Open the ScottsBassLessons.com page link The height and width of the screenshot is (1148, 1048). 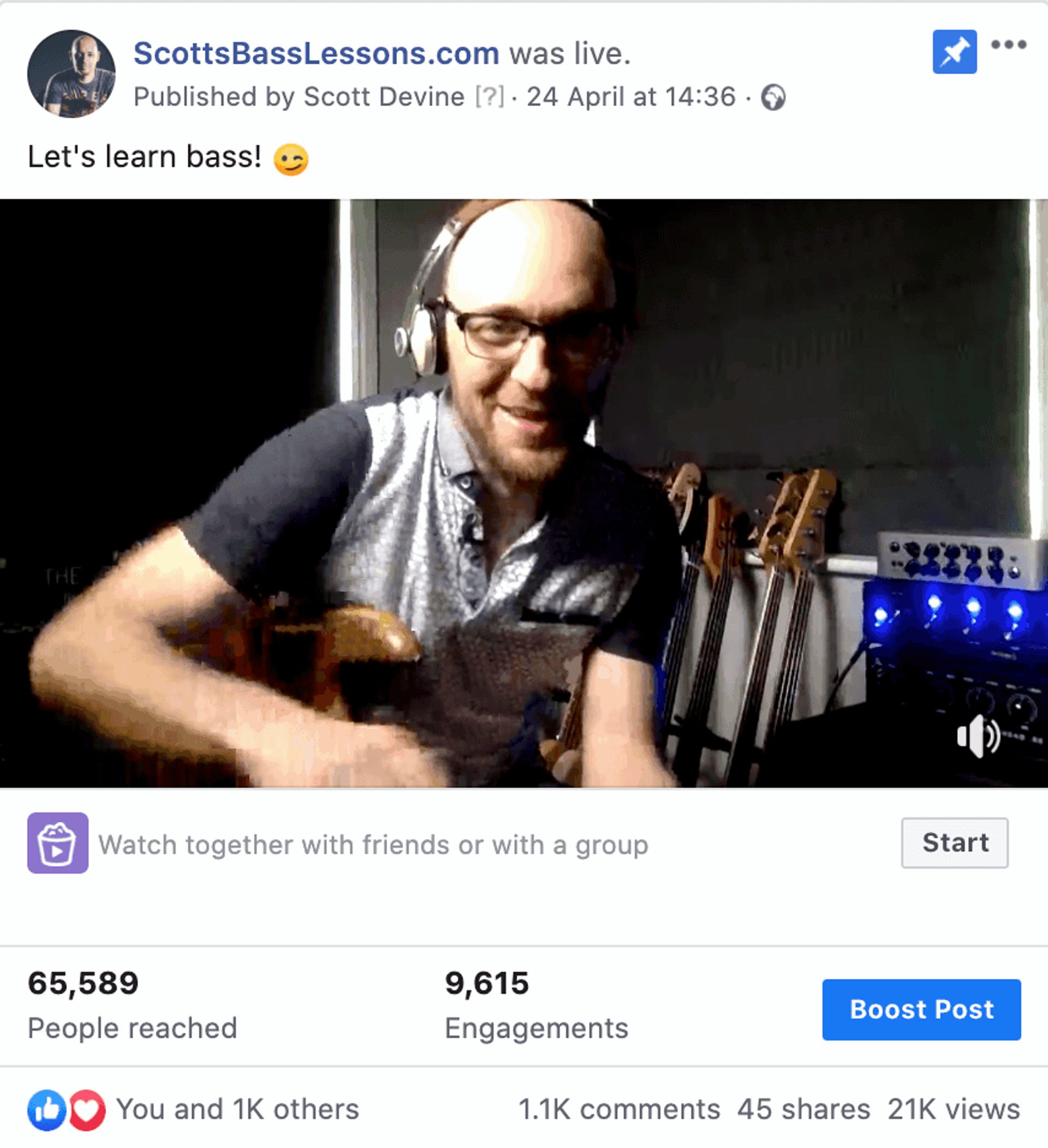pyautogui.click(x=317, y=53)
